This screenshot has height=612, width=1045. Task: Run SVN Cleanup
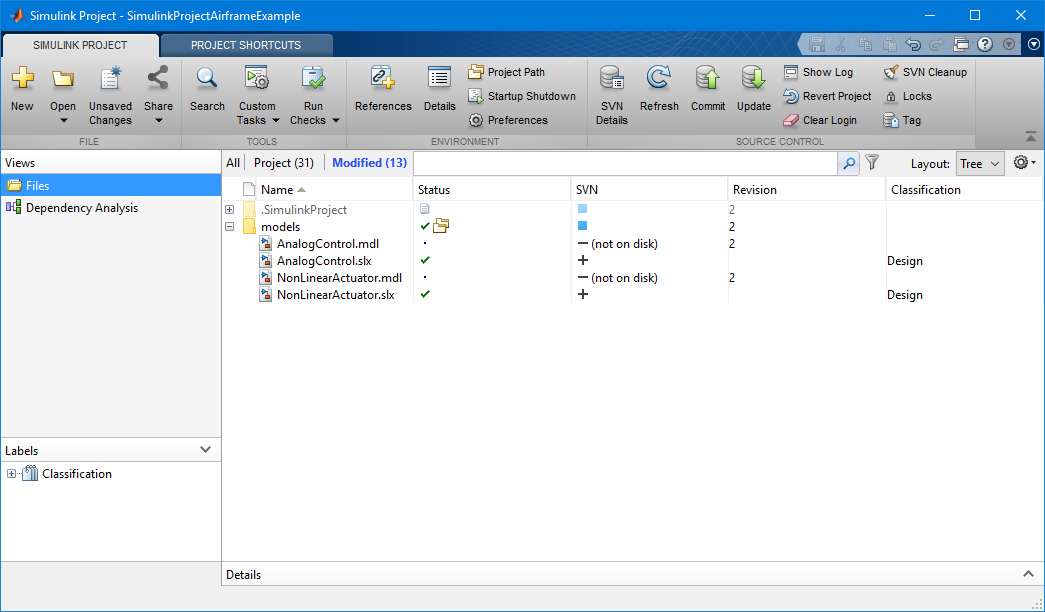coord(925,72)
